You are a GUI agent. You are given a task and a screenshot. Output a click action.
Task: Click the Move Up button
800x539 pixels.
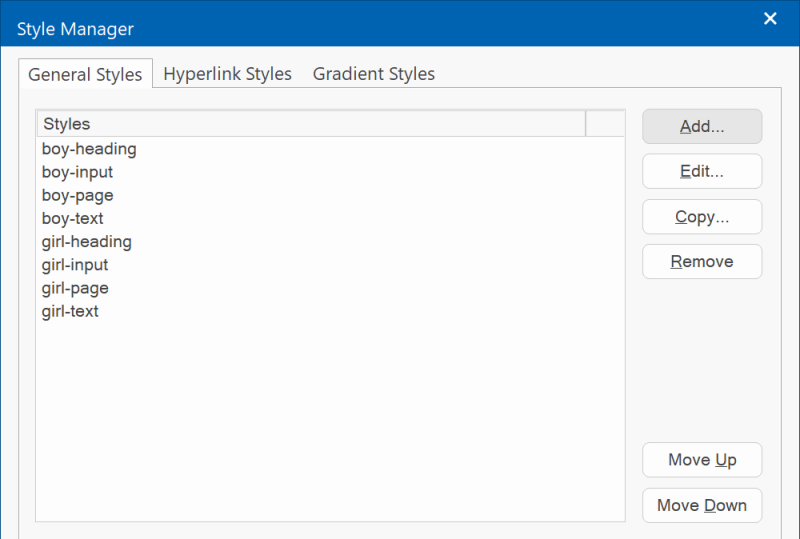point(702,460)
